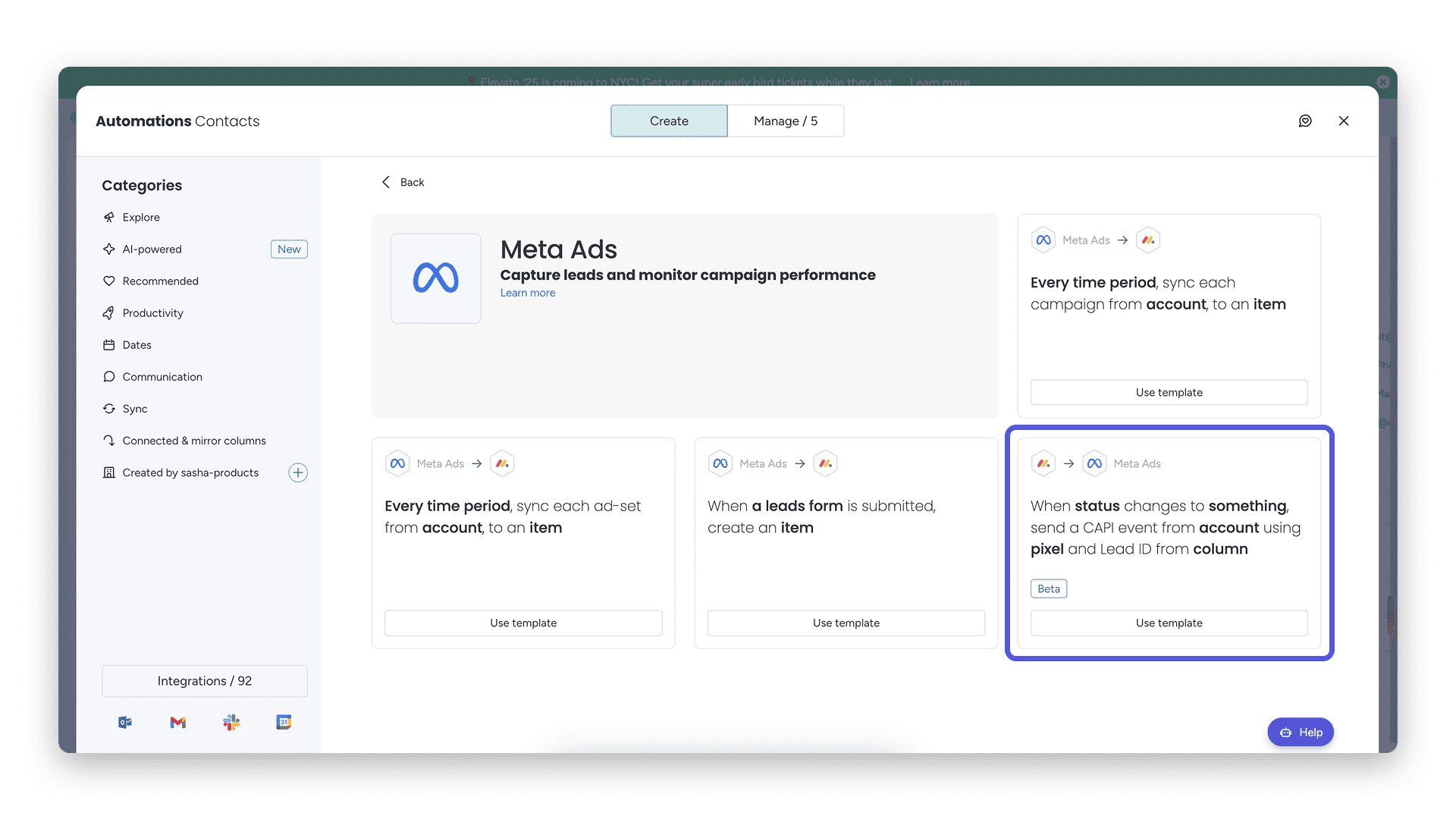This screenshot has width=1456, height=819.
Task: Click the Outlook integration icon
Action: [x=125, y=723]
